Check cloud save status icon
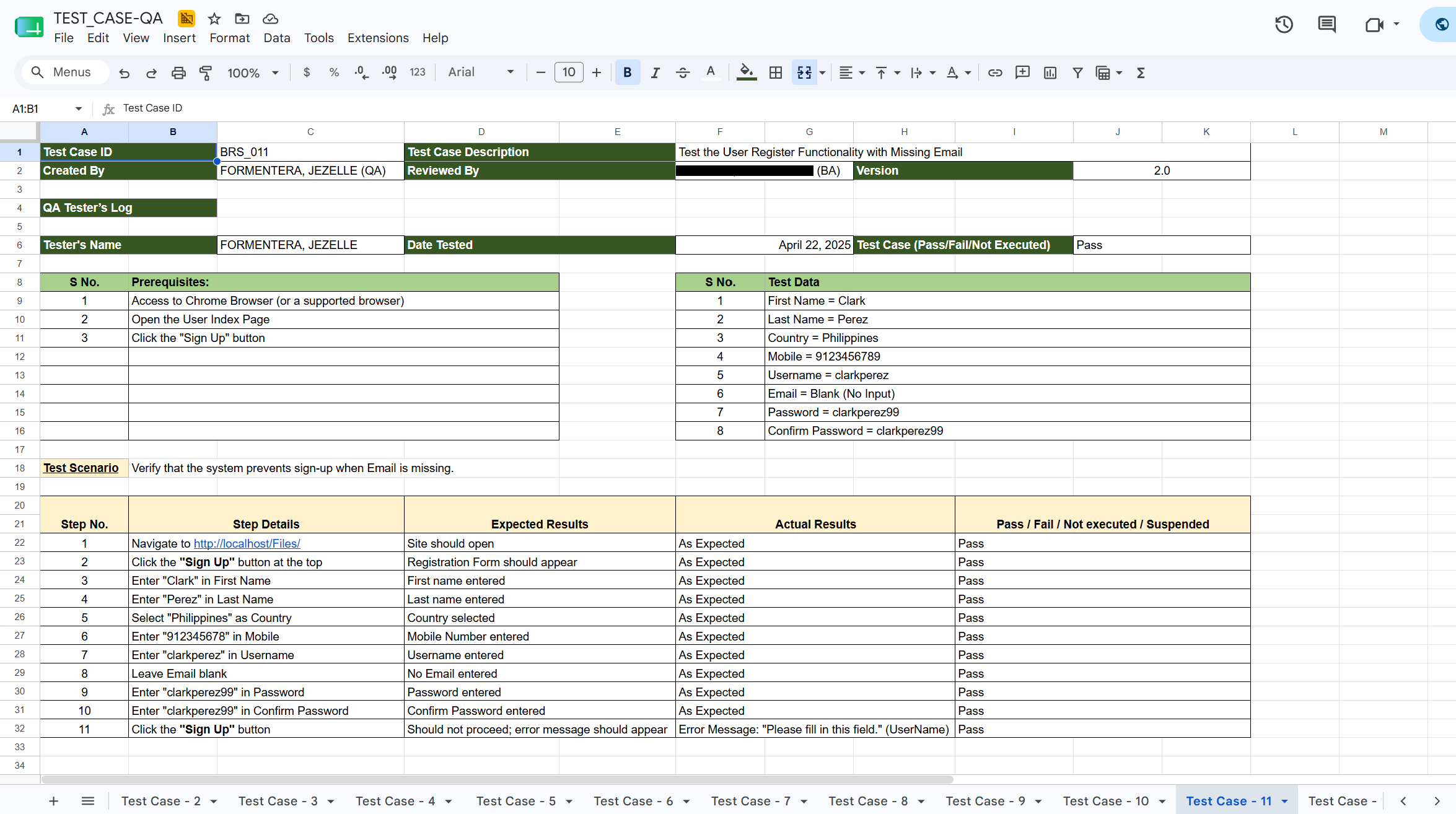Viewport: 1456px width, 814px height. coord(270,19)
